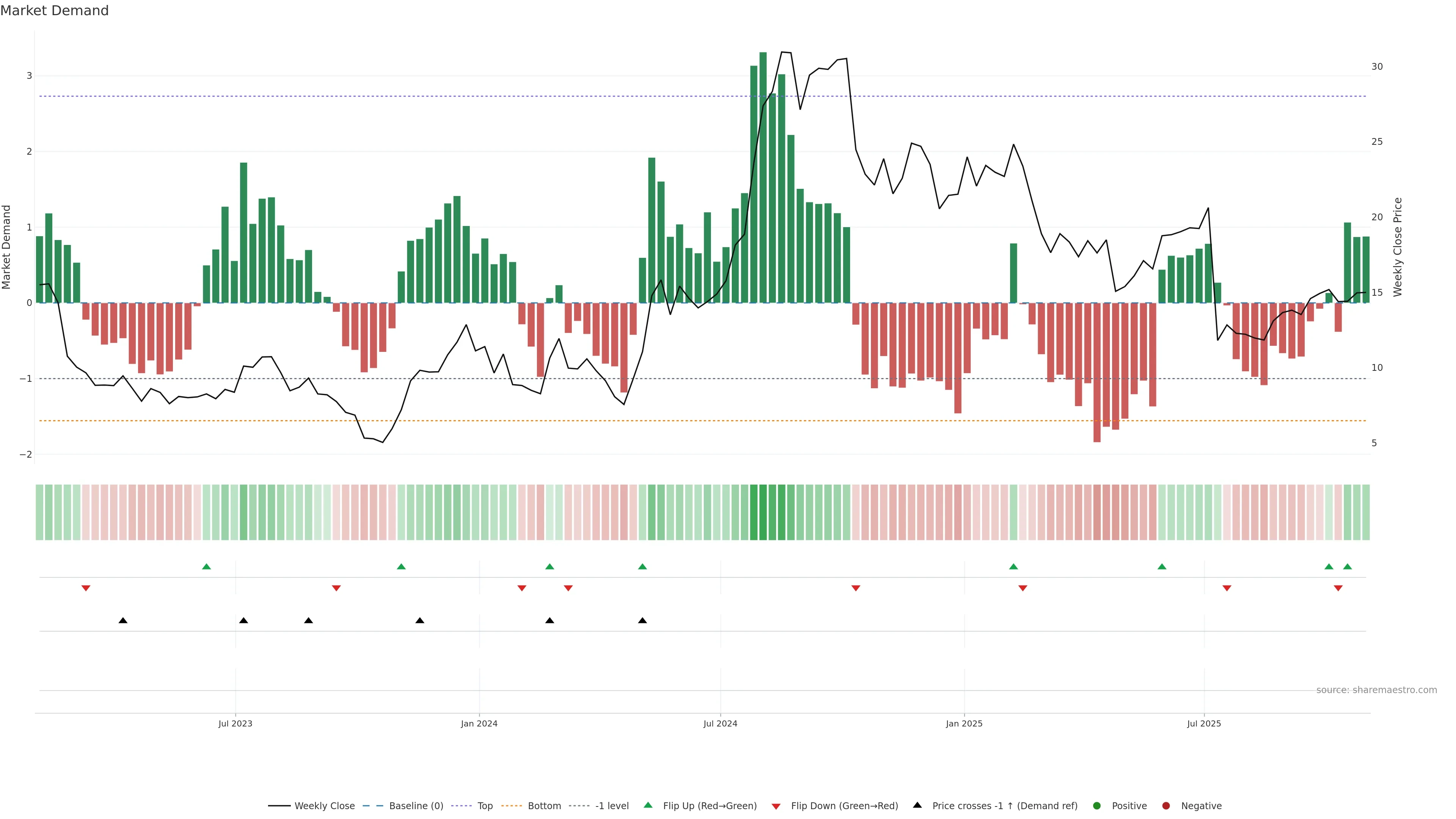Toggle the Baseline (0) legend entry
This screenshot has height=819, width=1456.
(x=416, y=805)
